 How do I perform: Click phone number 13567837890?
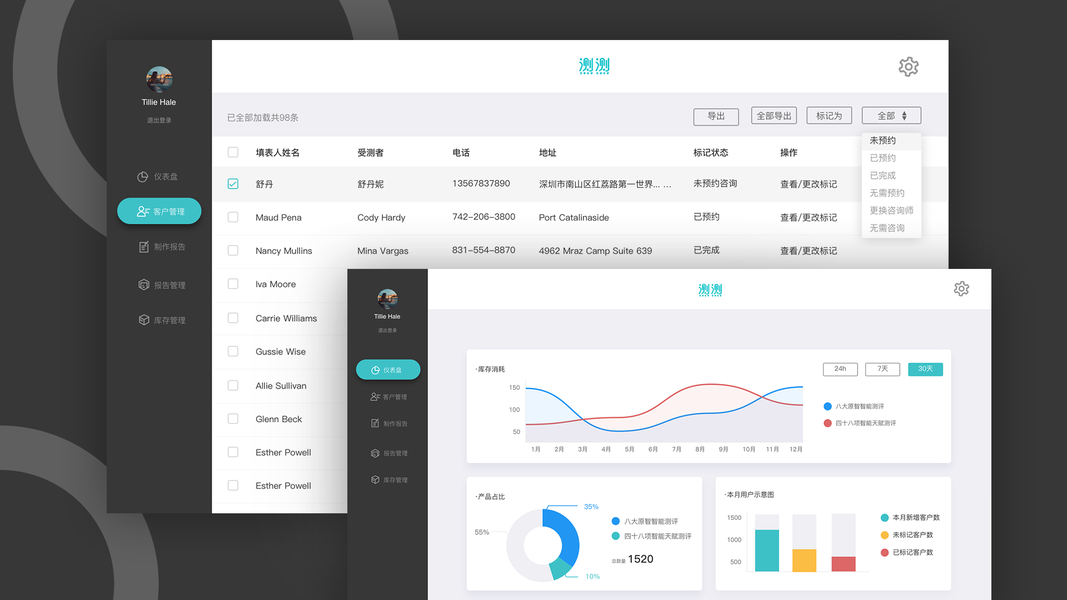[x=481, y=184]
